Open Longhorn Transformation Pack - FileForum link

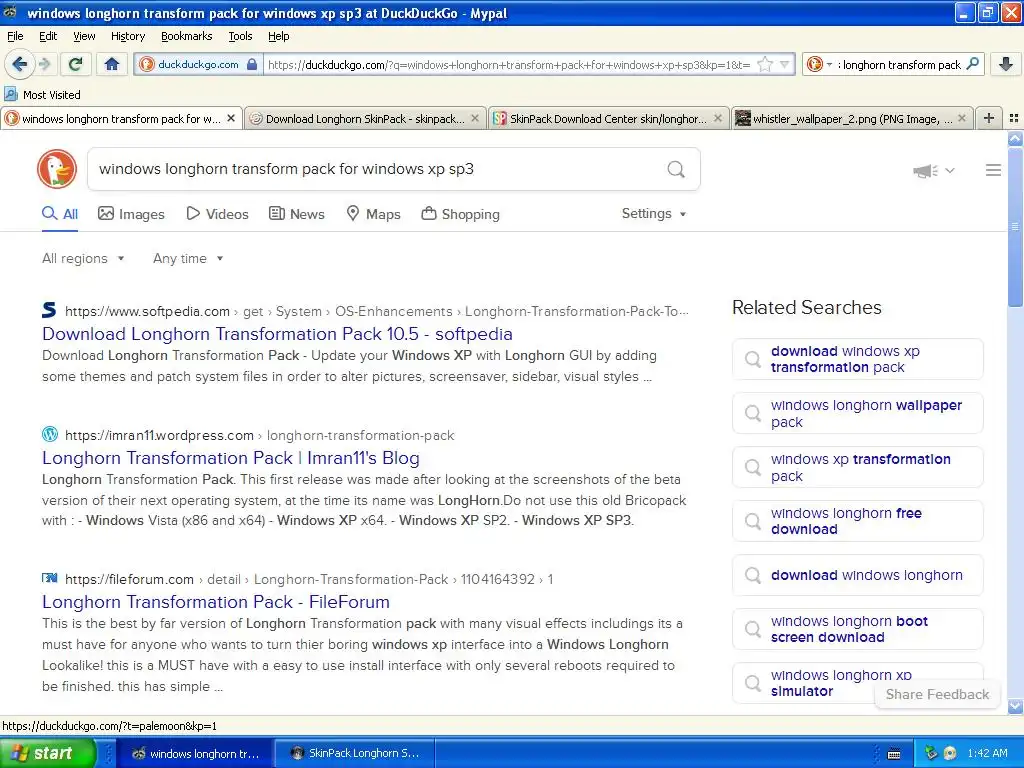[216, 601]
